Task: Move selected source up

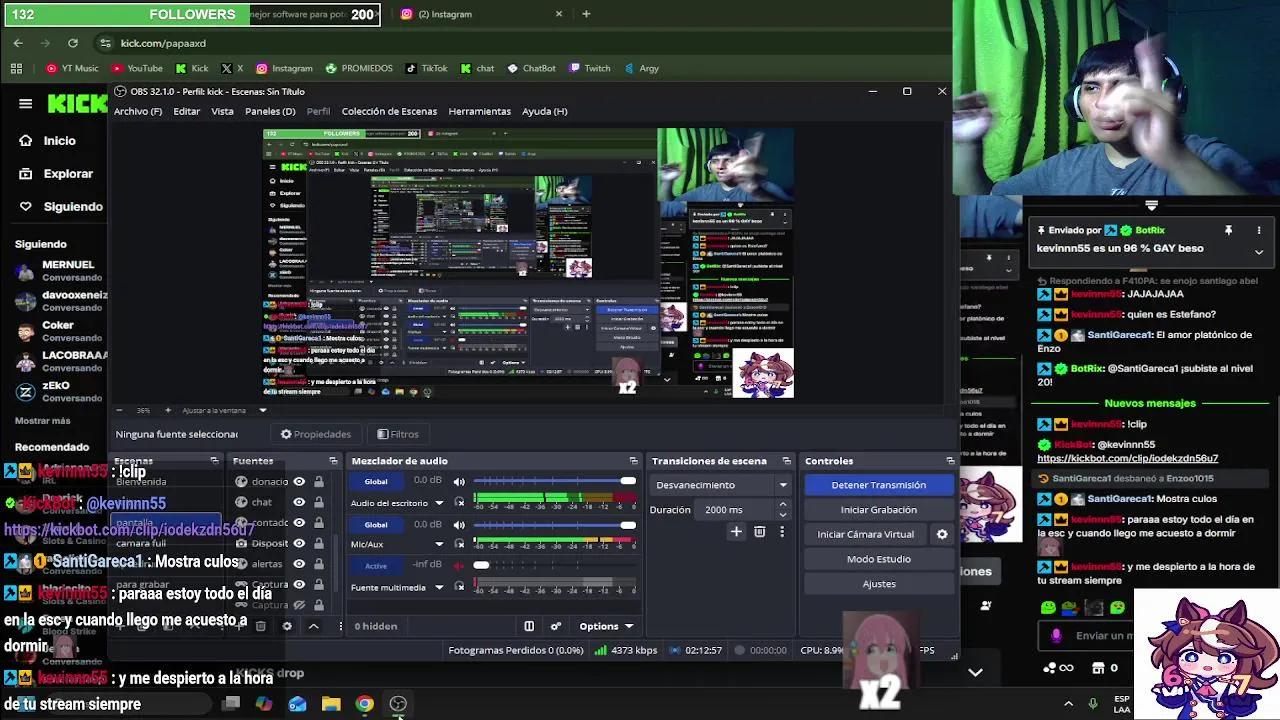Action: point(313,626)
